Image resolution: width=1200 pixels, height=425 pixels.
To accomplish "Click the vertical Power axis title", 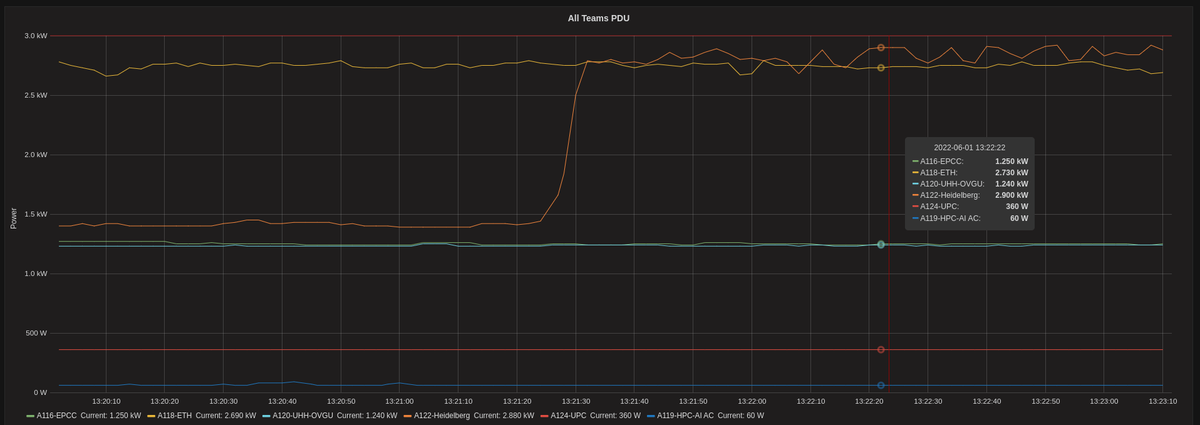I will tap(13, 218).
